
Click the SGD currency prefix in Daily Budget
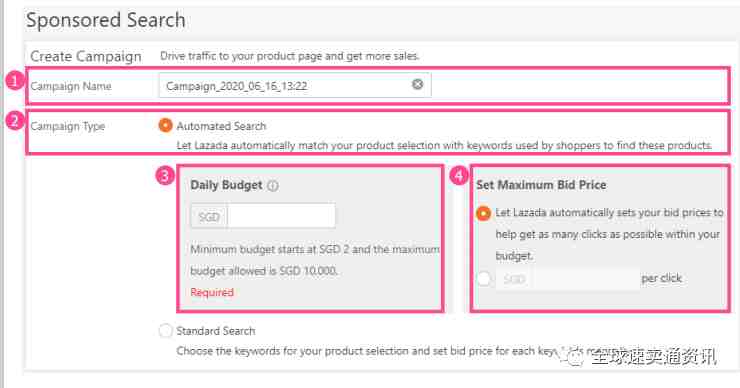pyautogui.click(x=209, y=217)
